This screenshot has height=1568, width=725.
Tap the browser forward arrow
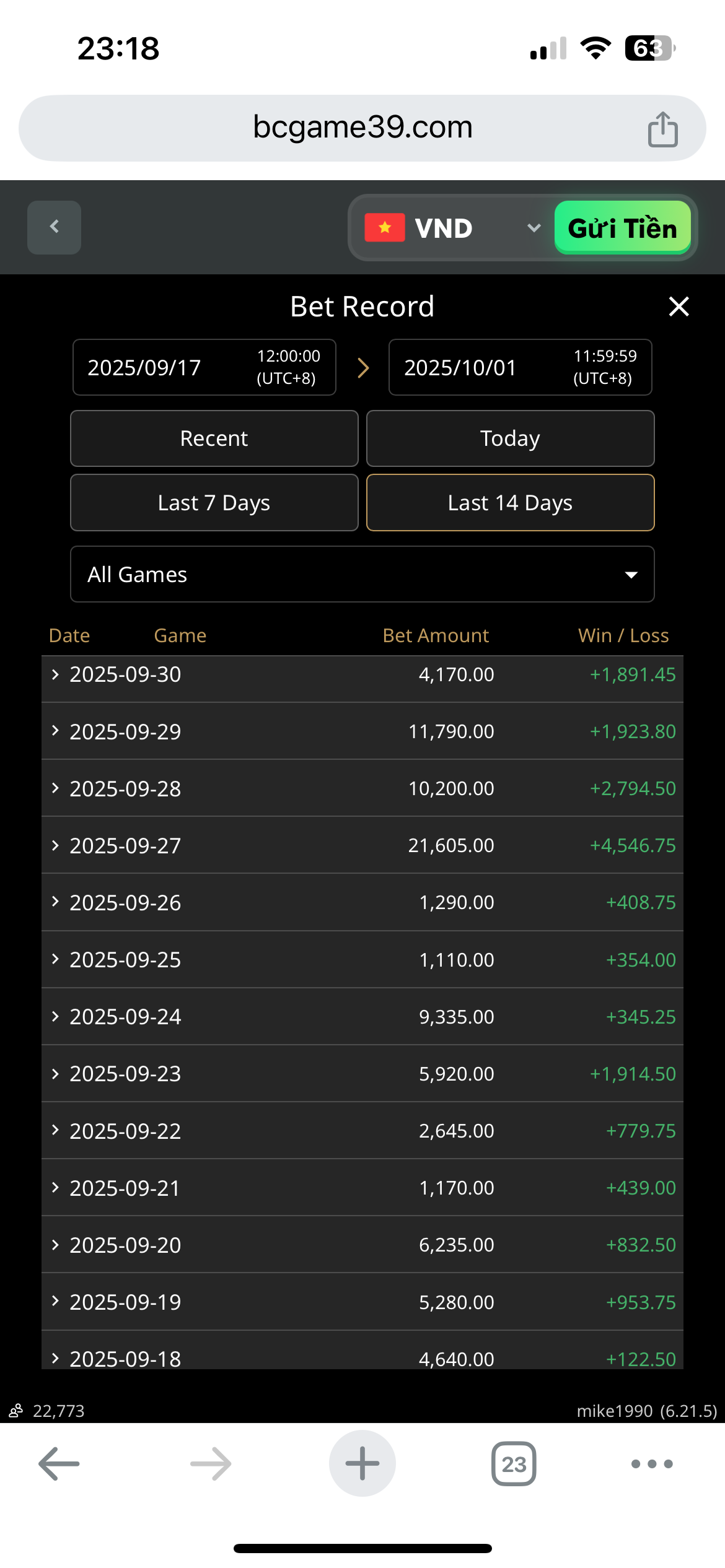point(211,1464)
